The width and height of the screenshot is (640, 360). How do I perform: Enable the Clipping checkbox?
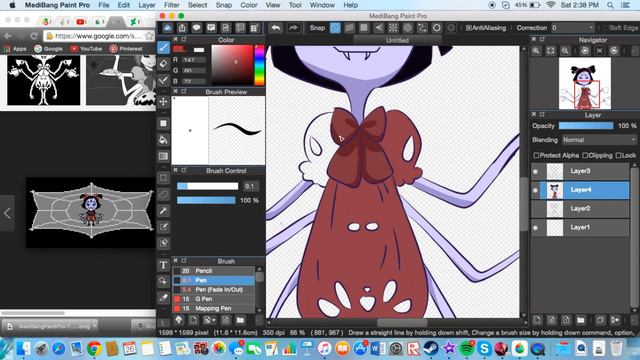[585, 155]
